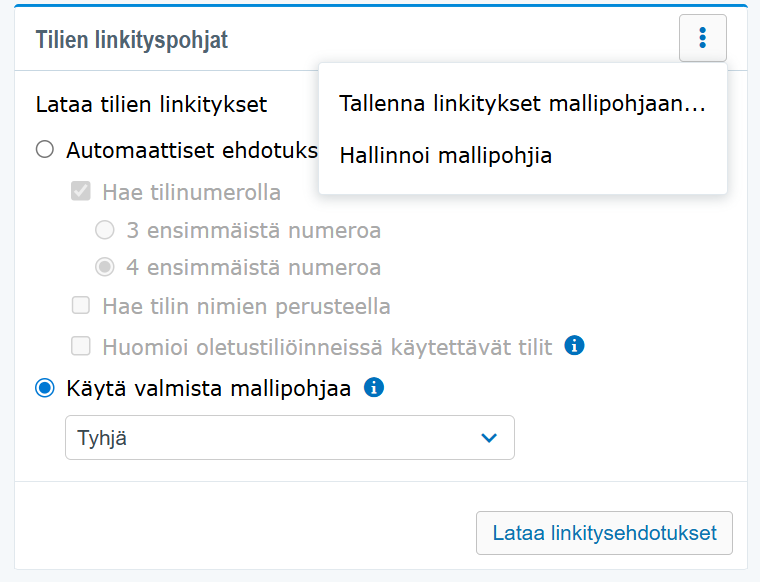Click info icon beside Käytä valmista mallipohjaa
Screen dimensions: 760x582
pos(374,388)
